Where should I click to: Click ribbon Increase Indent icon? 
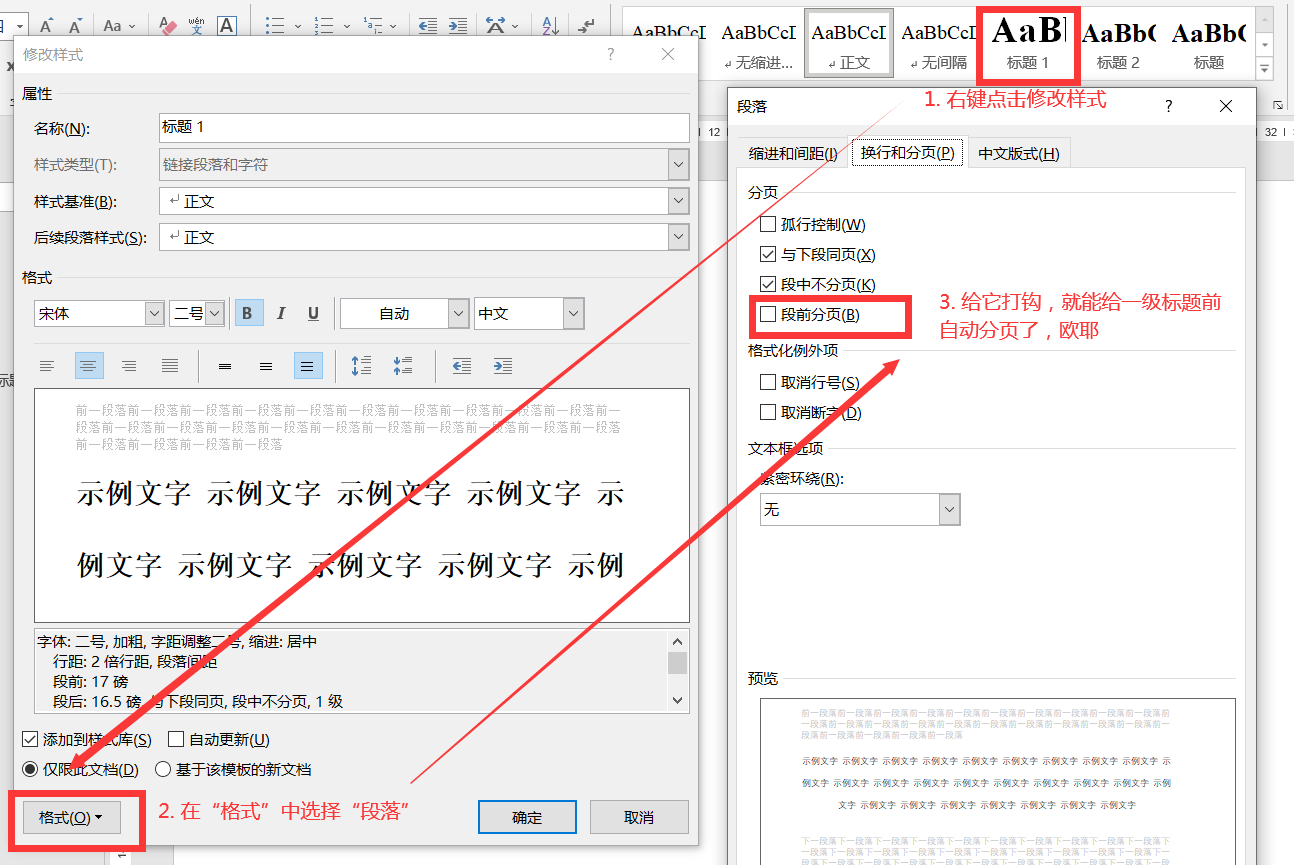[457, 24]
